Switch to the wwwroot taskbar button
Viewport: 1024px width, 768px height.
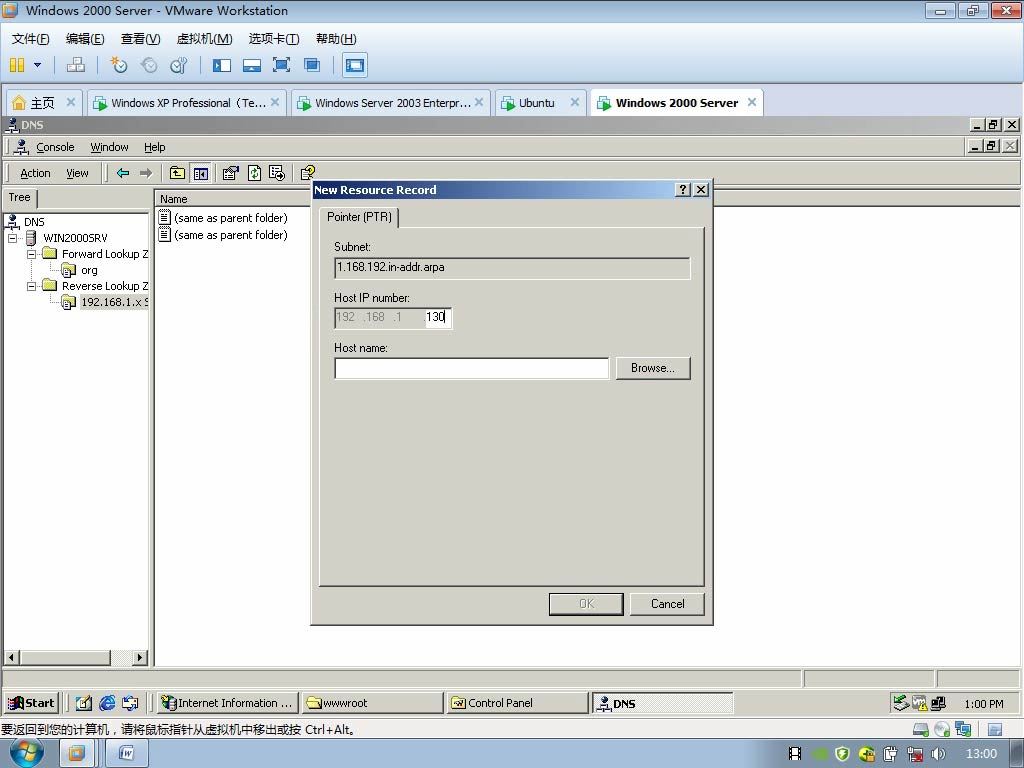tap(373, 703)
